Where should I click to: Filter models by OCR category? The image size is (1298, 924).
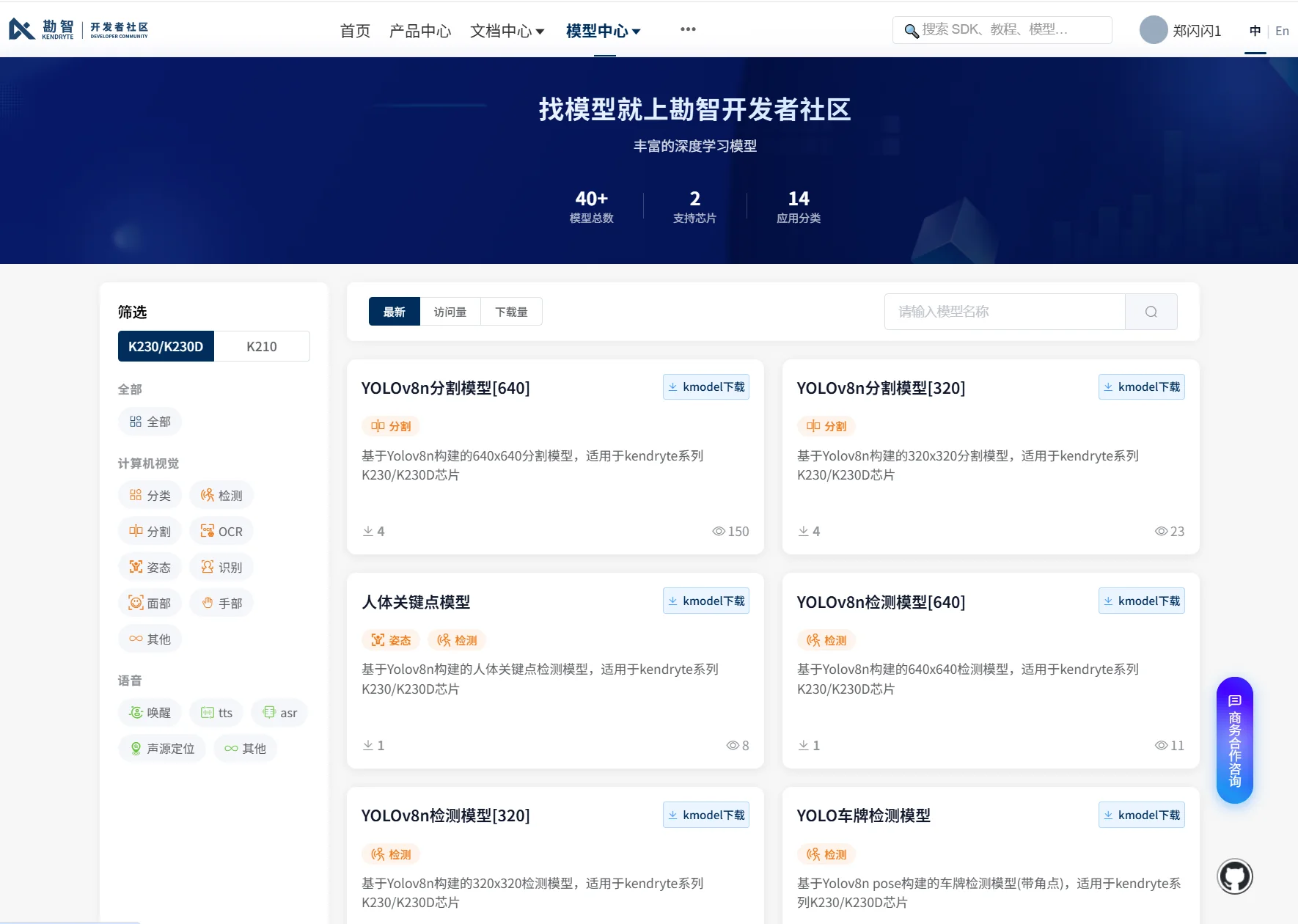pyautogui.click(x=221, y=532)
